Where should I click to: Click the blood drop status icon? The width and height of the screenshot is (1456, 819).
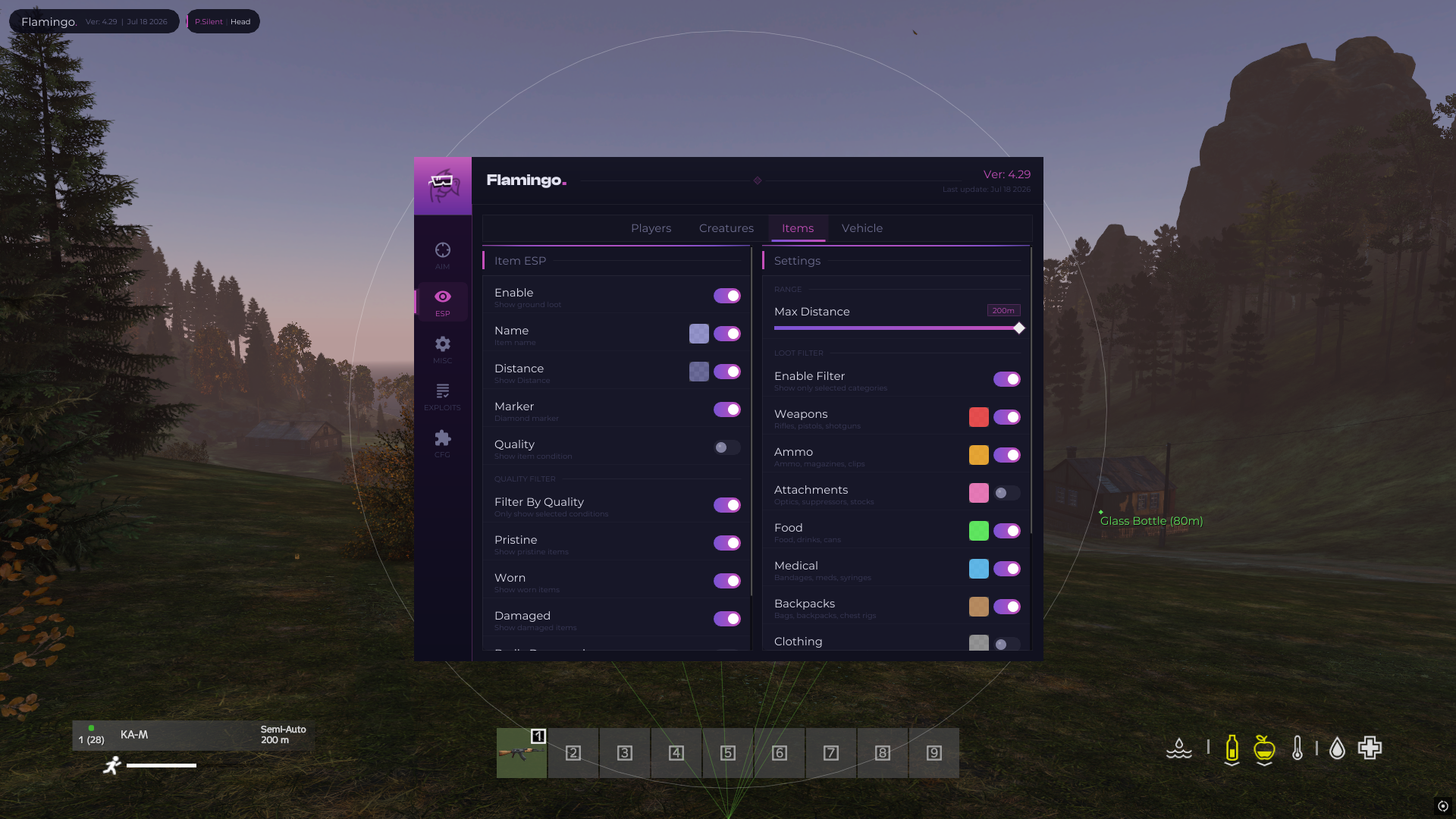point(1338,748)
